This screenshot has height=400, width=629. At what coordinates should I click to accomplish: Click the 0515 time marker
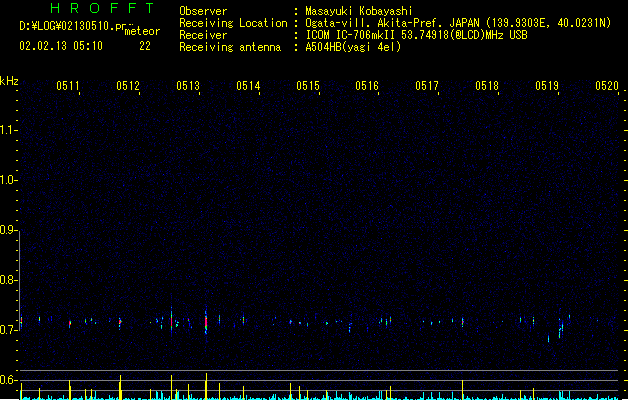(308, 86)
